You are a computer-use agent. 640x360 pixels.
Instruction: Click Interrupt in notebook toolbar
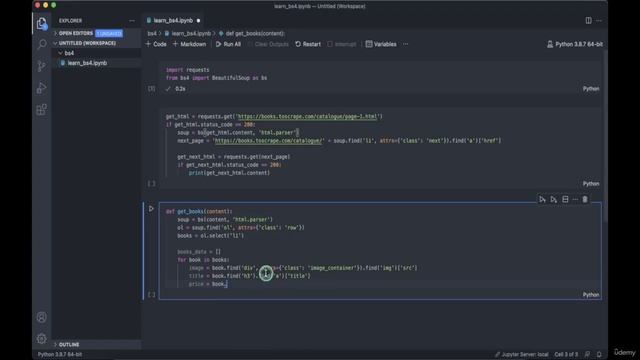coord(342,44)
